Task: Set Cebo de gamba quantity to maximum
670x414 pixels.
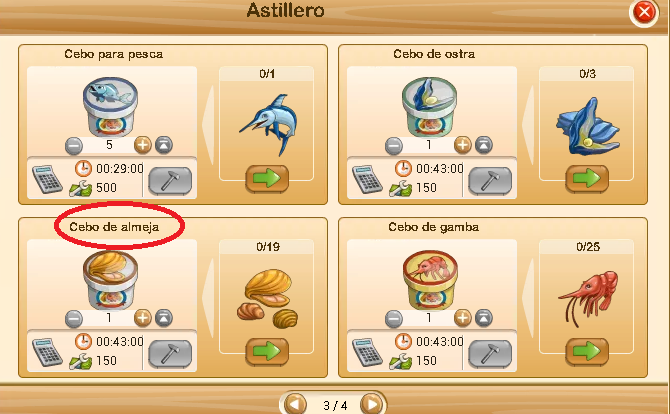Action: 484,318
